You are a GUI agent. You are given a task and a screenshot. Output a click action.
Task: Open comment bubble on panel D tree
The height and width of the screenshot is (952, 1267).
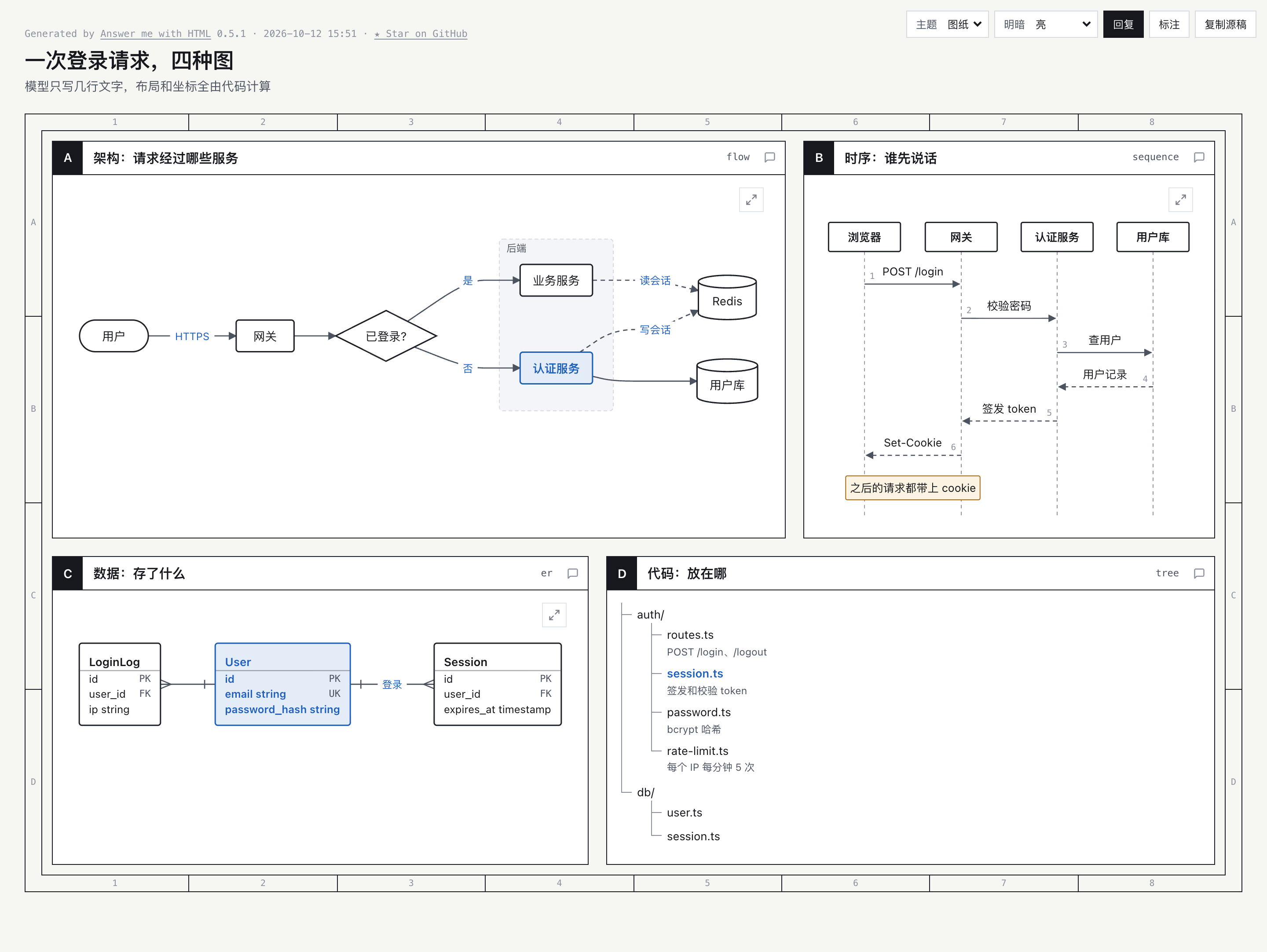point(1199,573)
